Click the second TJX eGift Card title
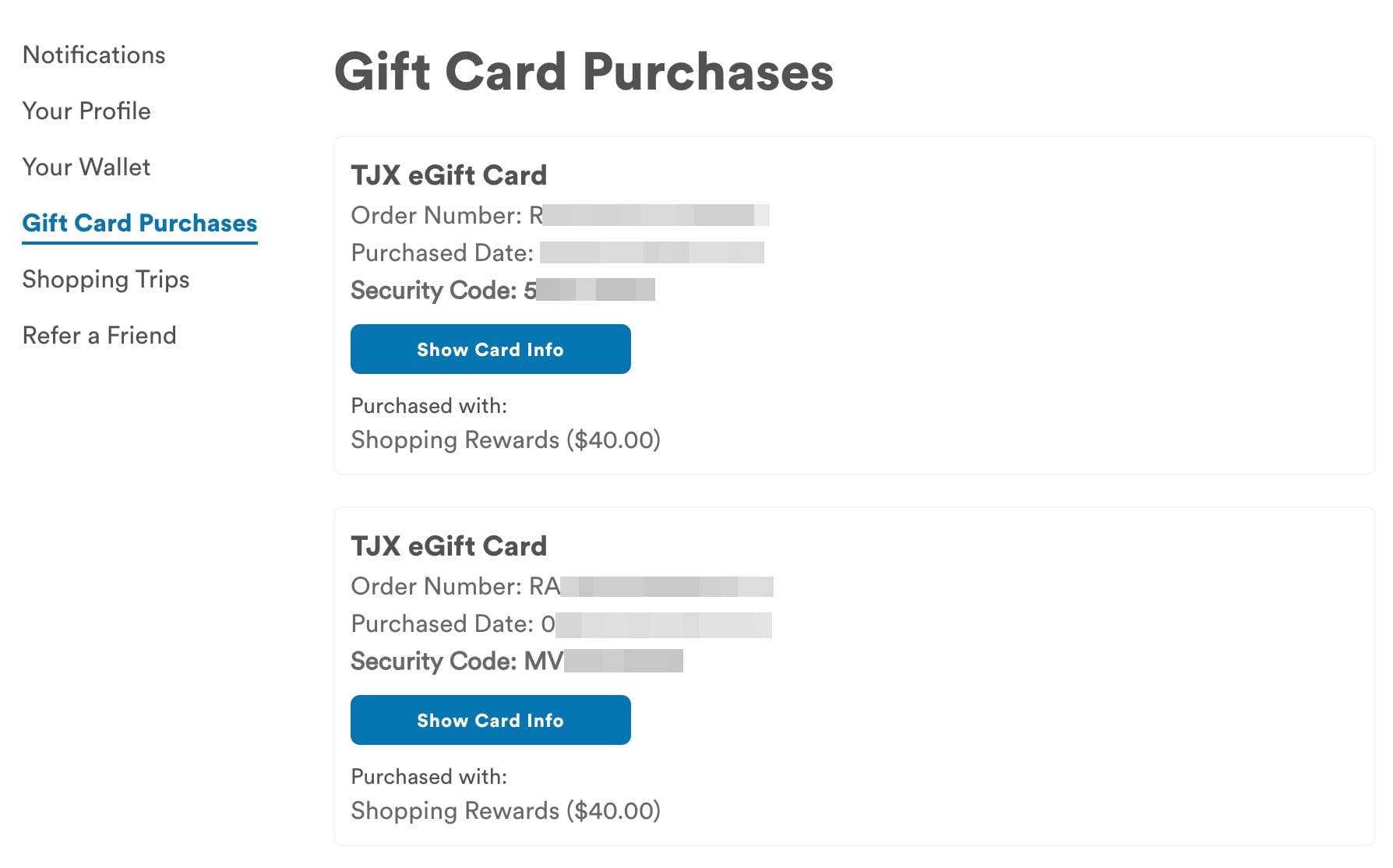Viewport: 1393px width, 868px height. (449, 546)
